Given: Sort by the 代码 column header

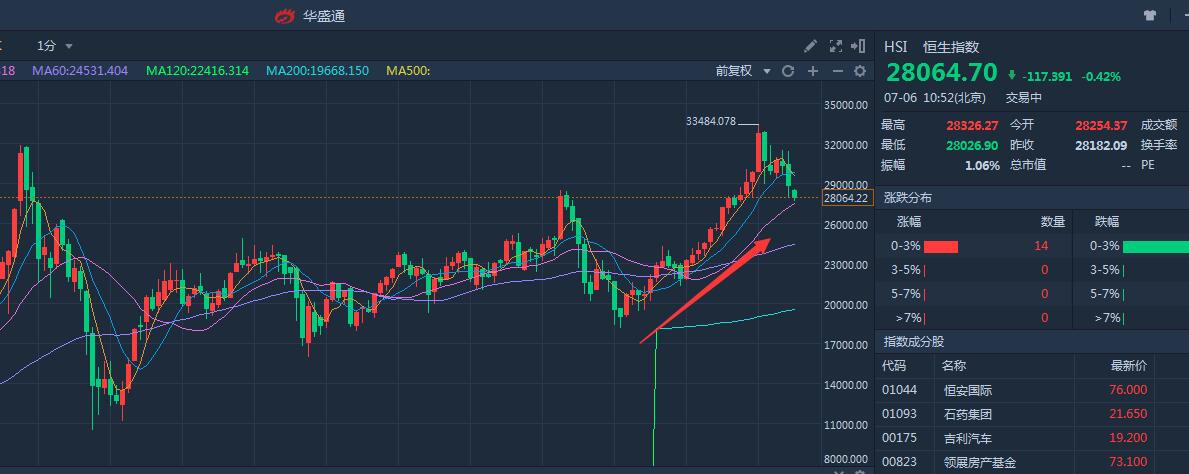Looking at the screenshot, I should point(893,366).
